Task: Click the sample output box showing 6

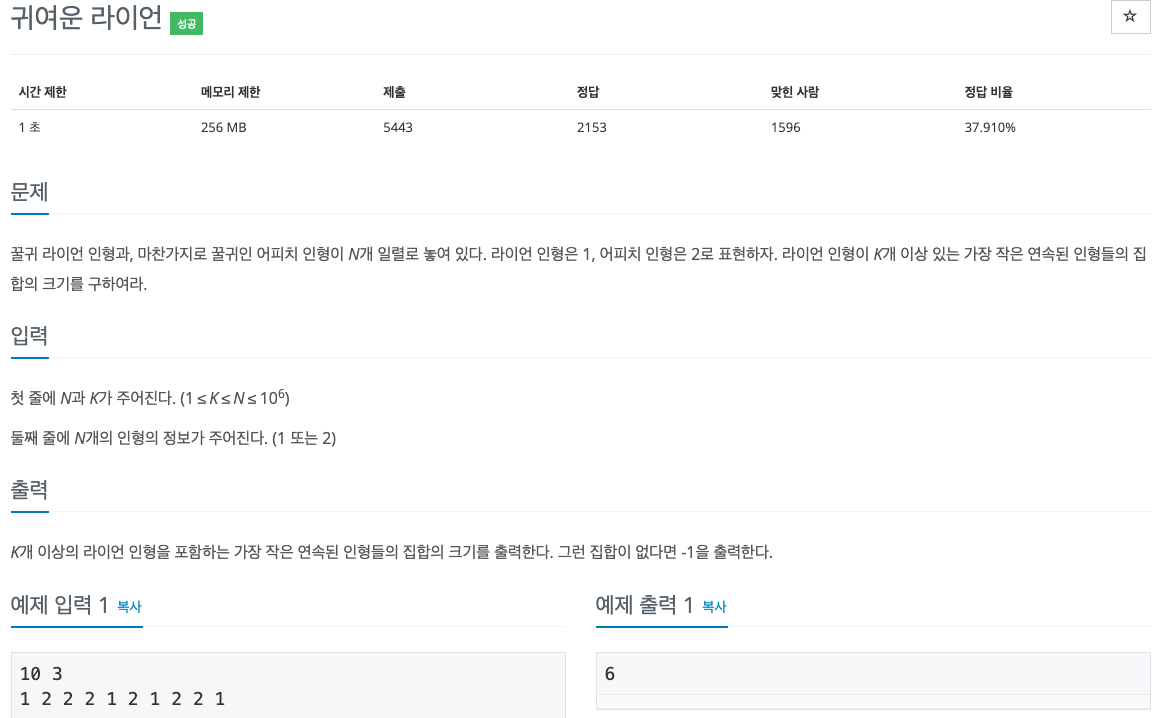Action: [x=873, y=674]
